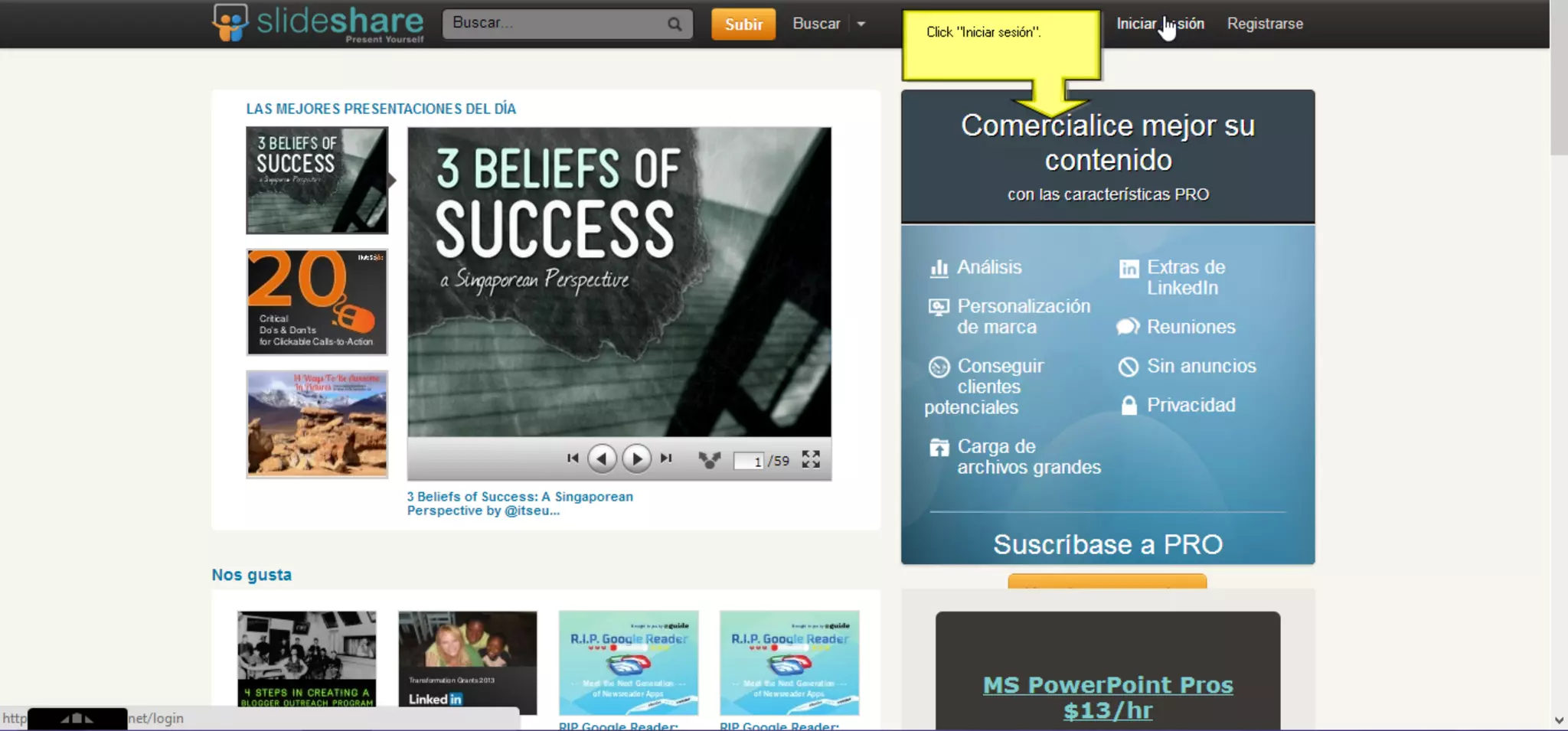This screenshot has height=731, width=1568.
Task: Click the 'Nos gusta' heading
Action: 252,575
